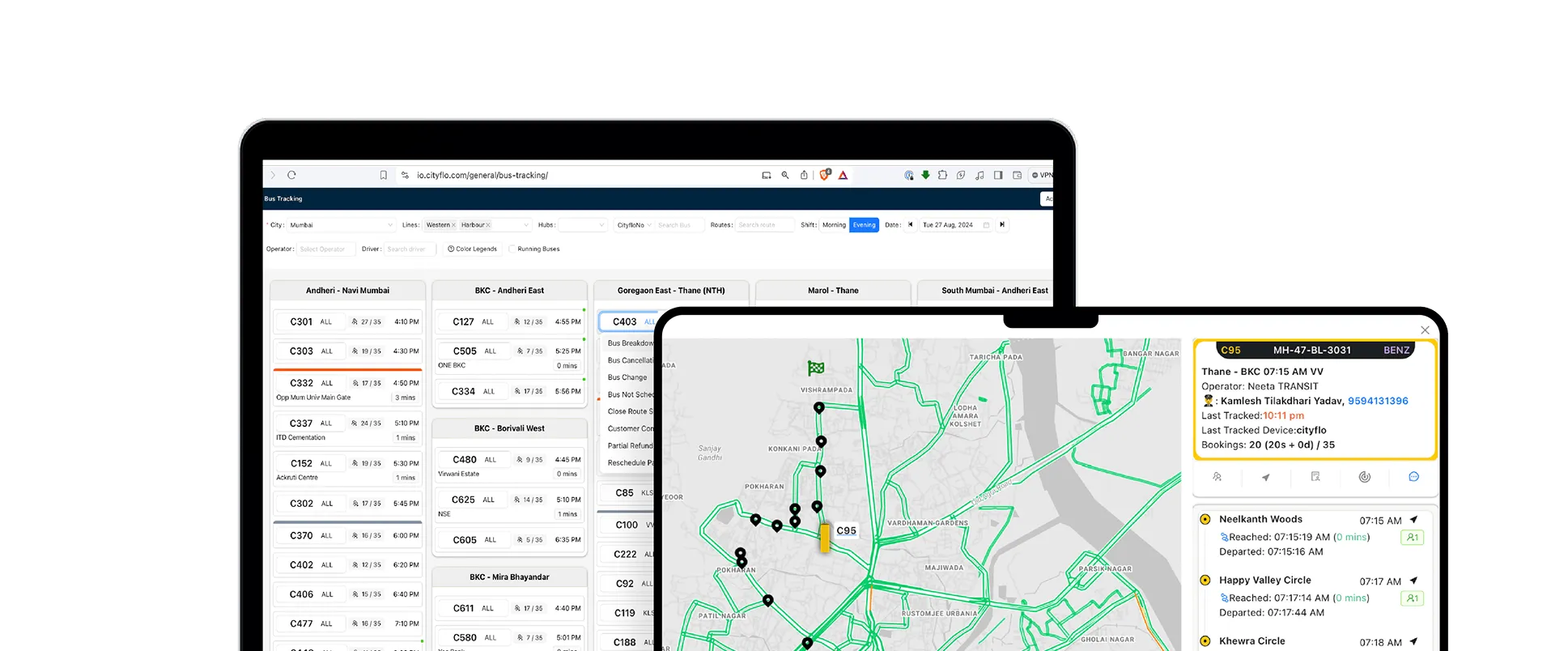Click the Marol - Thane column header
1568x651 pixels.
click(x=833, y=291)
